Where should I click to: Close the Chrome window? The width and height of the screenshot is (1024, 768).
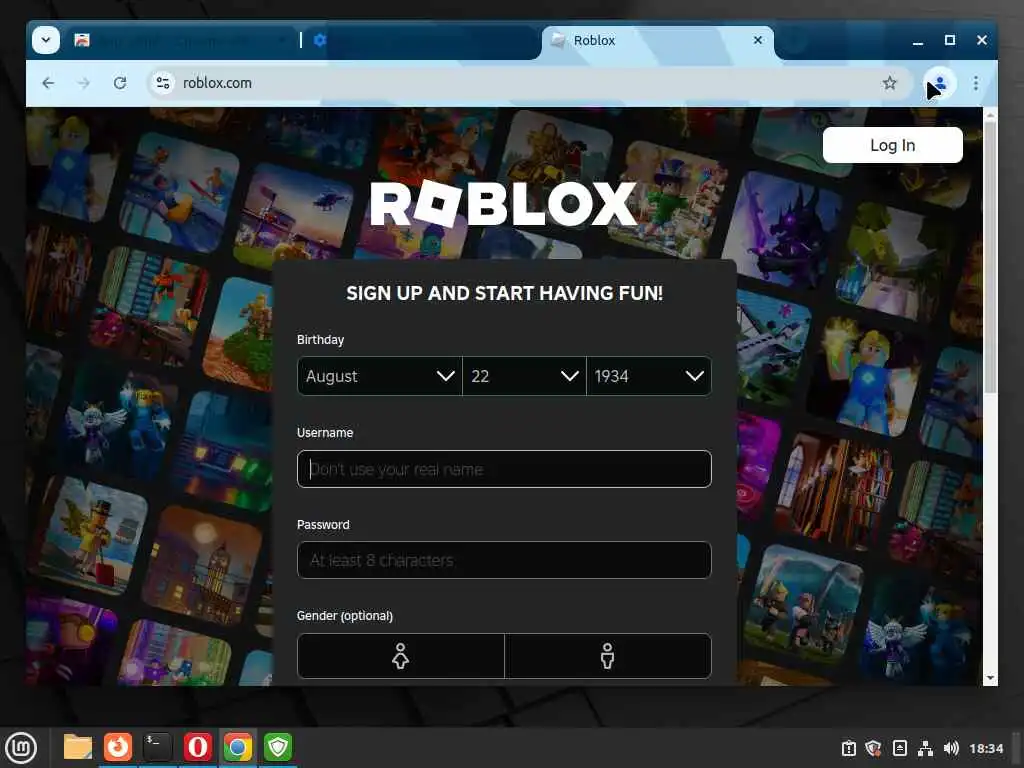coord(982,40)
